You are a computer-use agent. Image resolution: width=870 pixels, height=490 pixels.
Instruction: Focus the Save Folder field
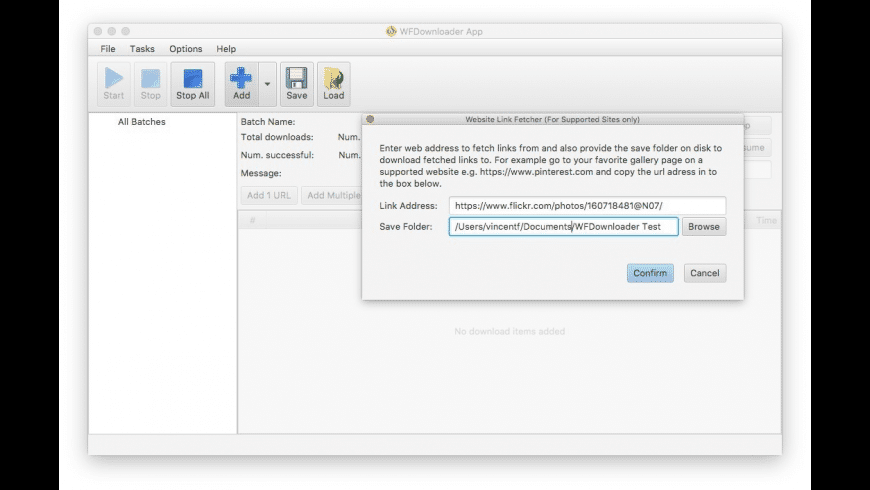click(x=563, y=226)
